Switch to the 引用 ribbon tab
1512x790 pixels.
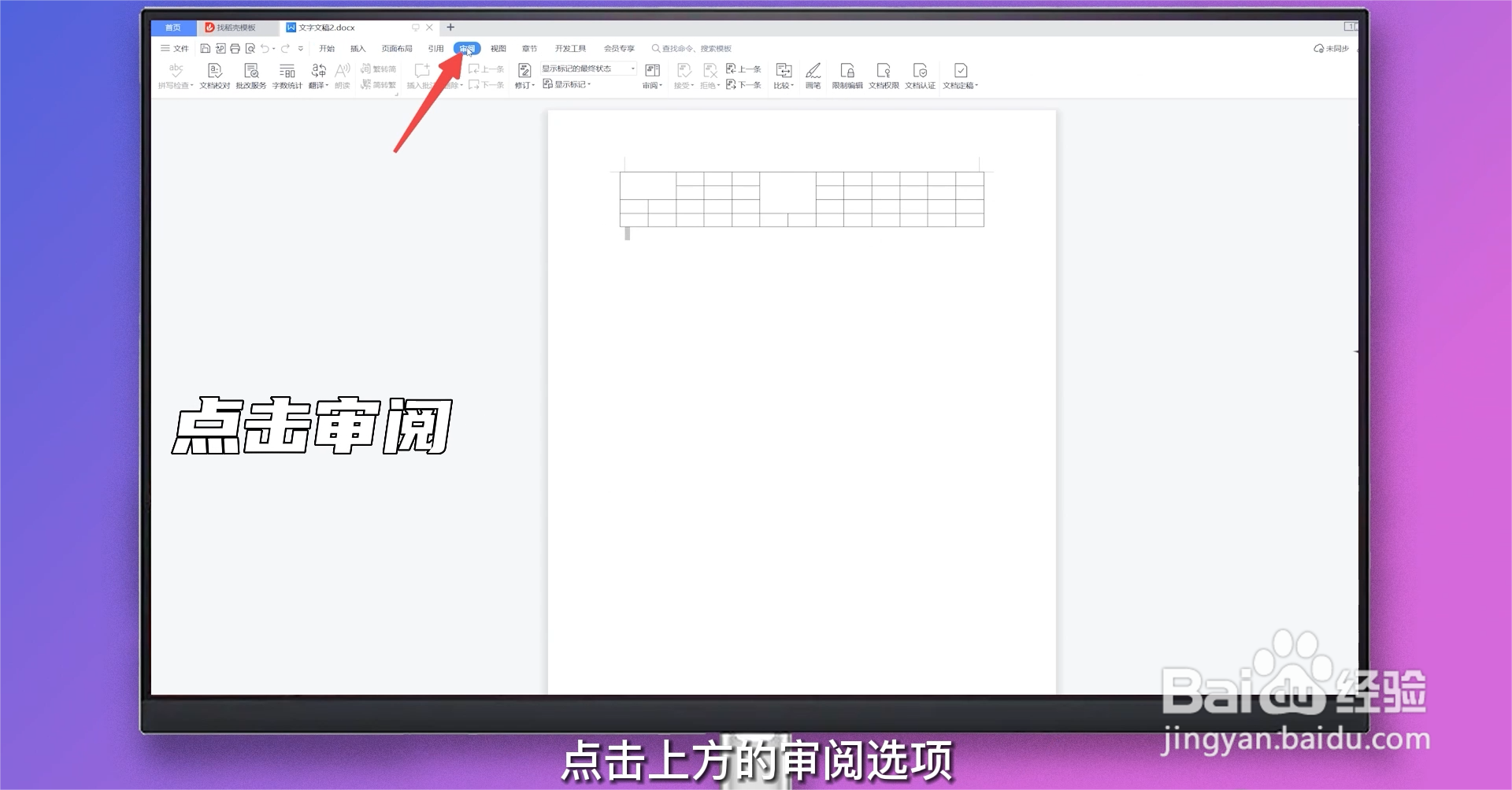coord(435,49)
